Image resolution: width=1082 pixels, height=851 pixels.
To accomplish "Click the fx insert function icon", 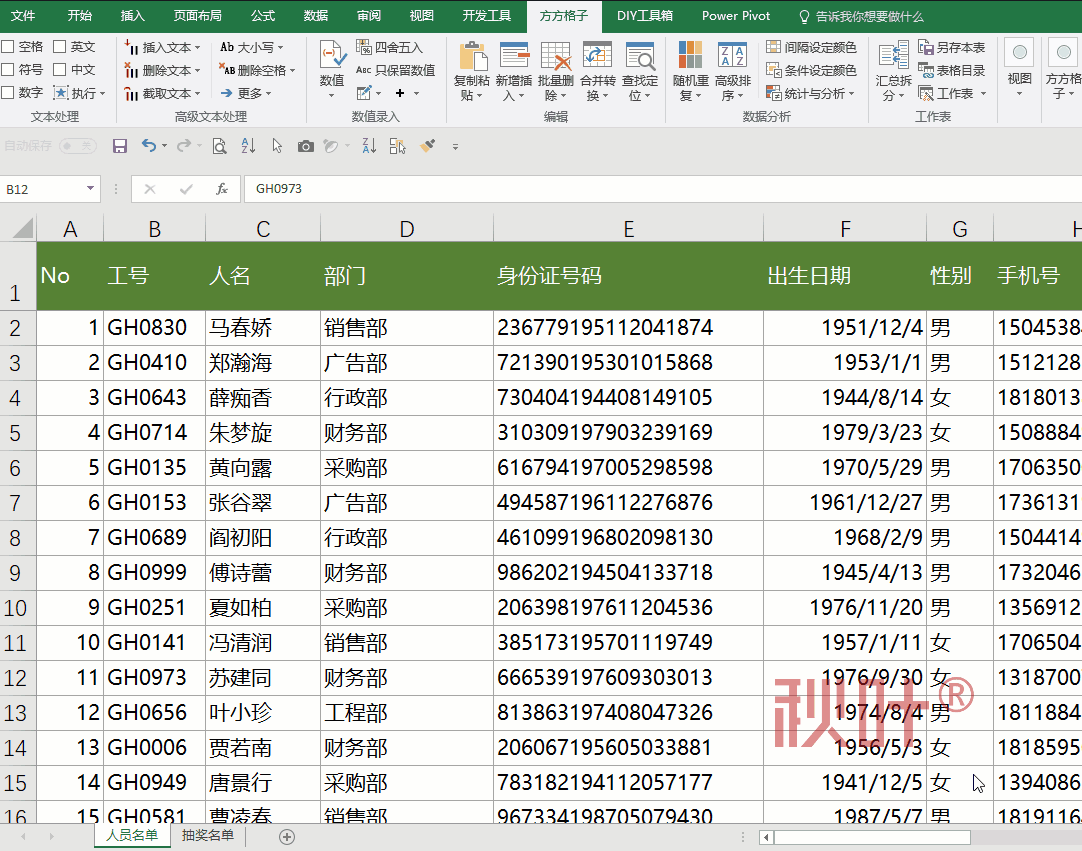I will point(222,188).
